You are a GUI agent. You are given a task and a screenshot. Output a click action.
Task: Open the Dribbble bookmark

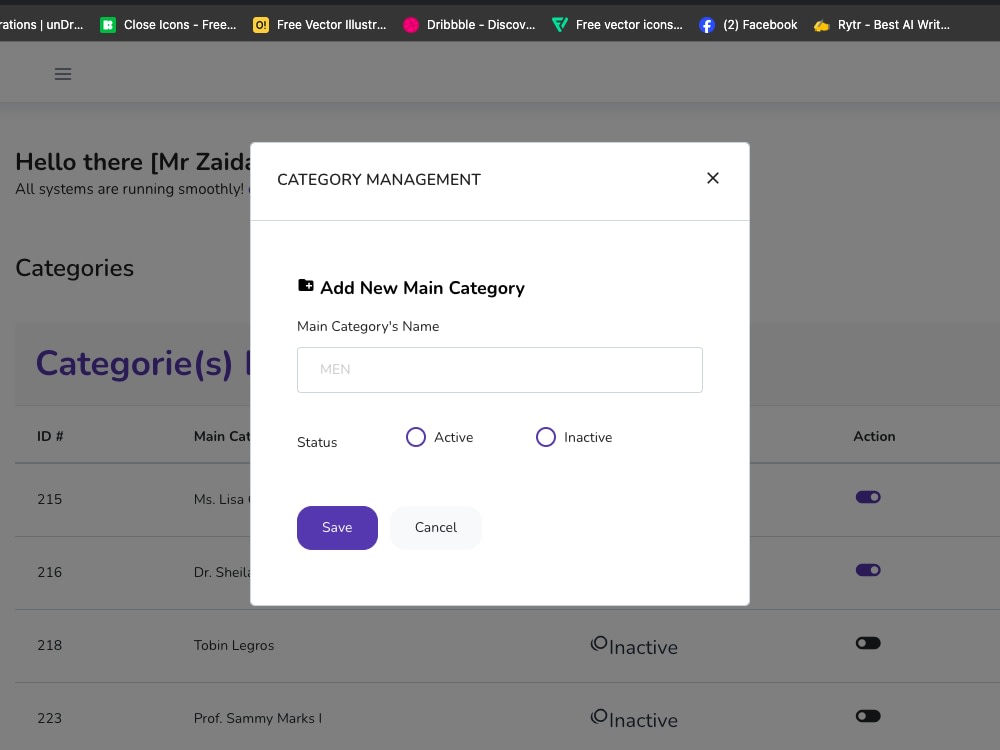(x=469, y=25)
